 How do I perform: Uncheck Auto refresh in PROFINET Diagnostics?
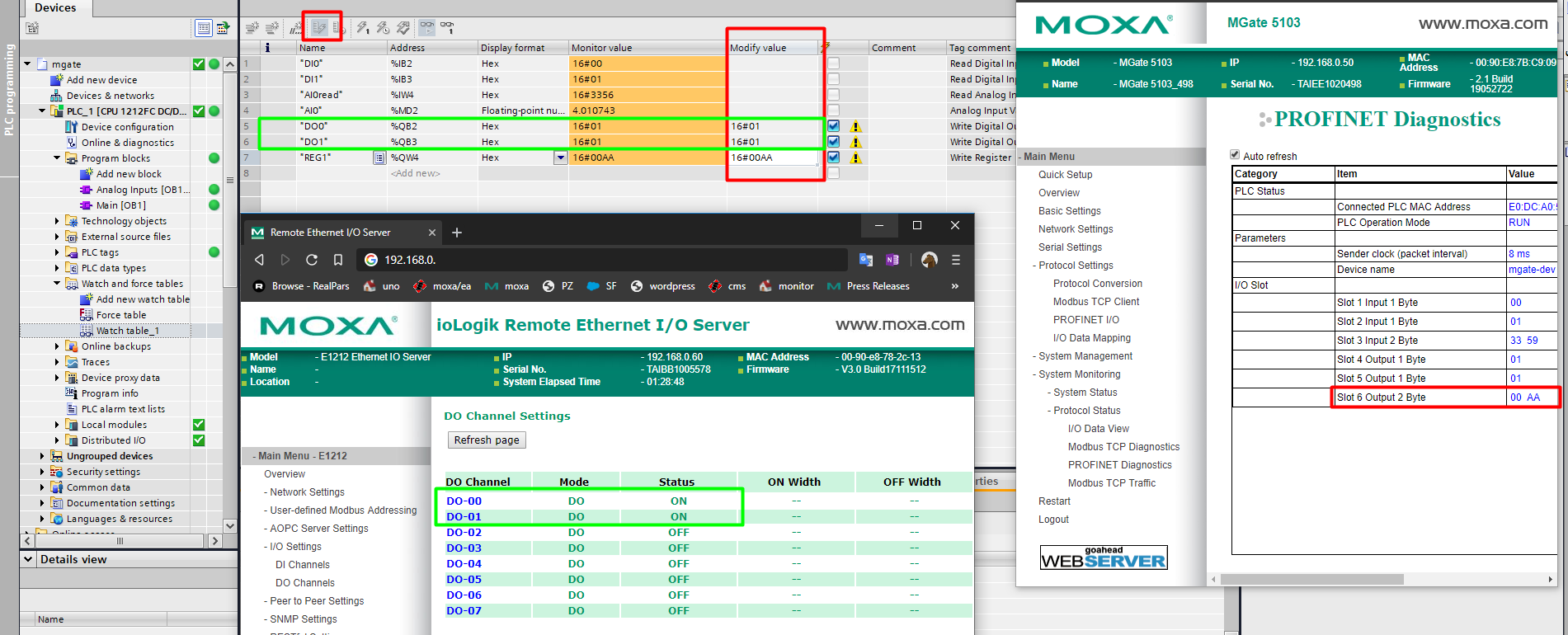coord(1235,154)
